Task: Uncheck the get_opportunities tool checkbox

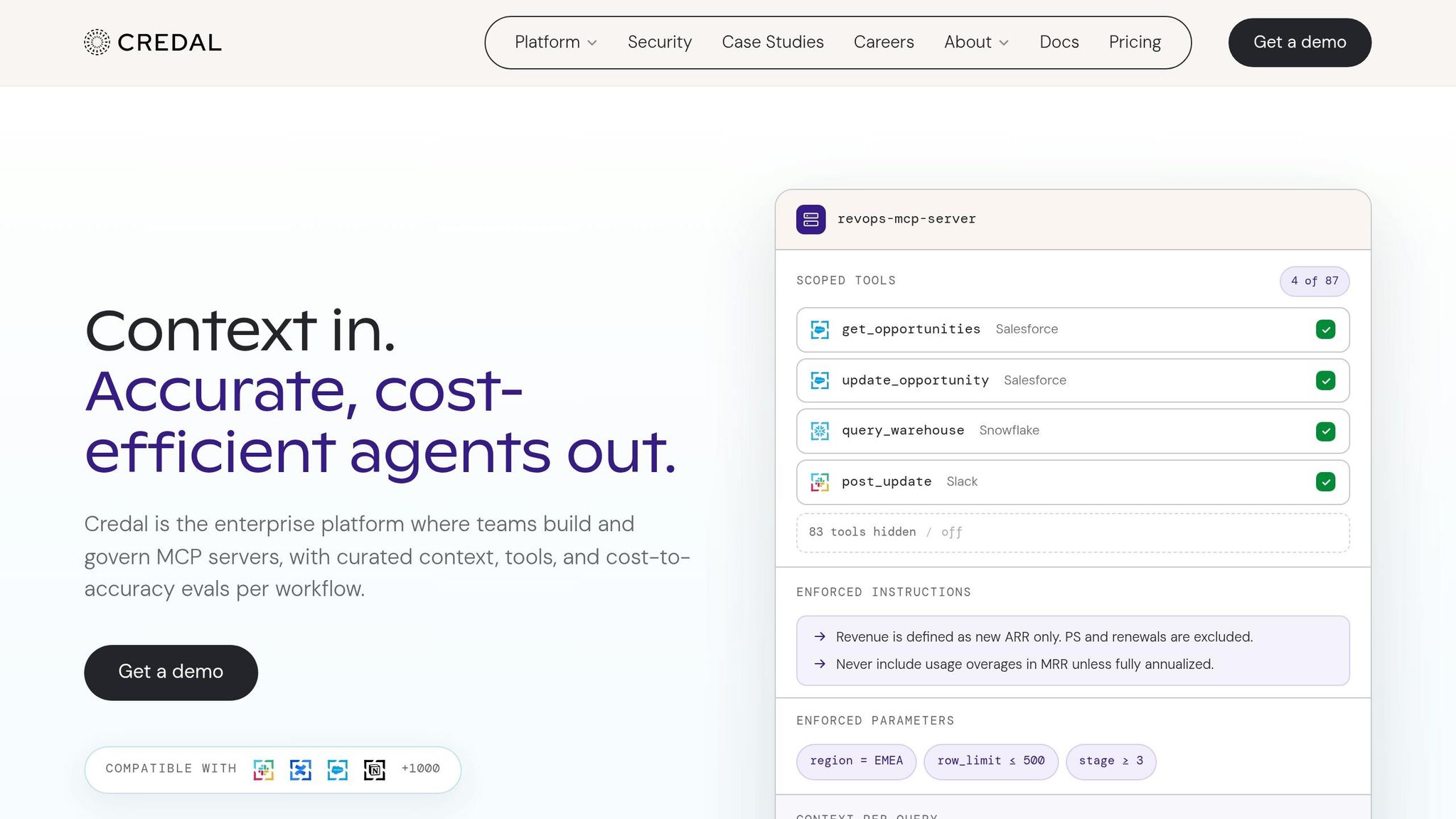Action: [x=1325, y=329]
